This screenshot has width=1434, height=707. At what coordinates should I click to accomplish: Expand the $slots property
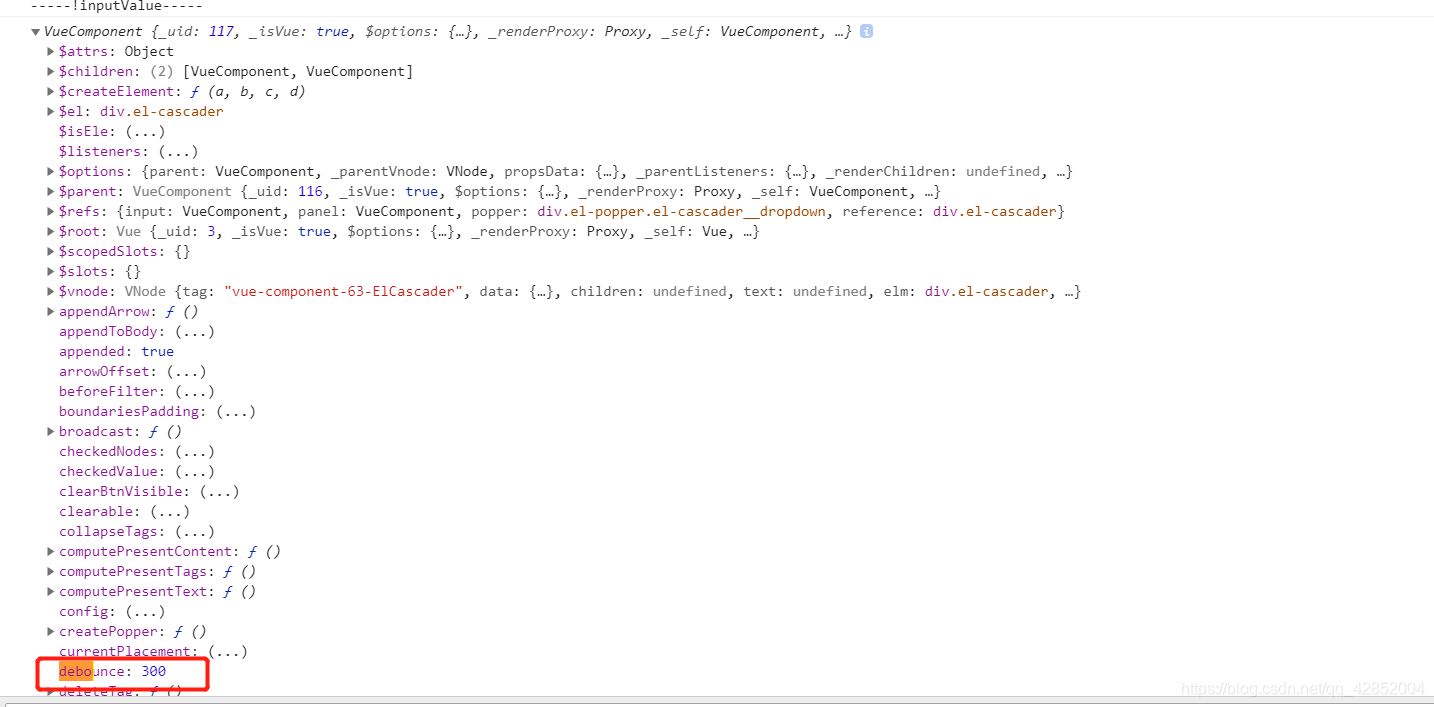click(x=51, y=271)
